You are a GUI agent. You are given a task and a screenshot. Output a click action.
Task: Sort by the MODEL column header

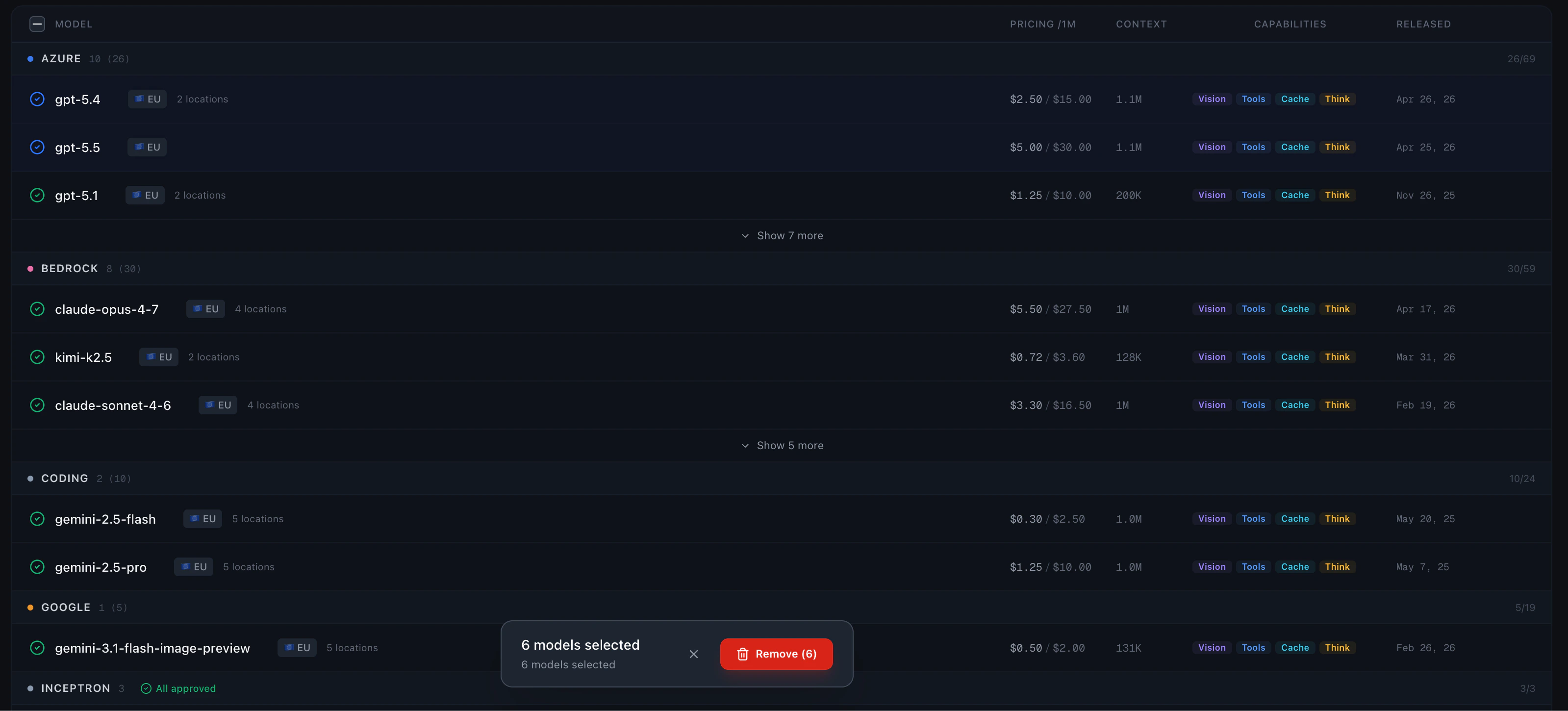[x=74, y=25]
